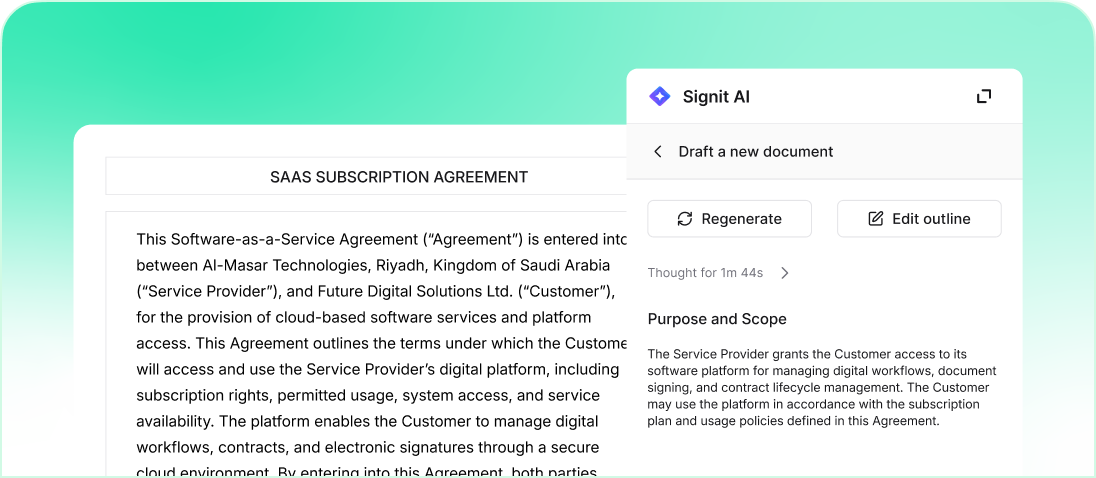Viewport: 1096px width, 478px height.
Task: Click the pencil icon on Edit outline
Action: point(876,219)
